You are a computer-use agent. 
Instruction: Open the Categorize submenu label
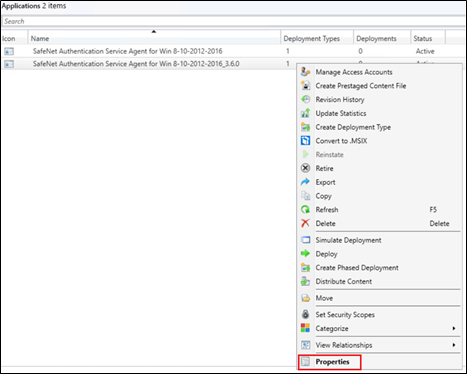[x=332, y=328]
